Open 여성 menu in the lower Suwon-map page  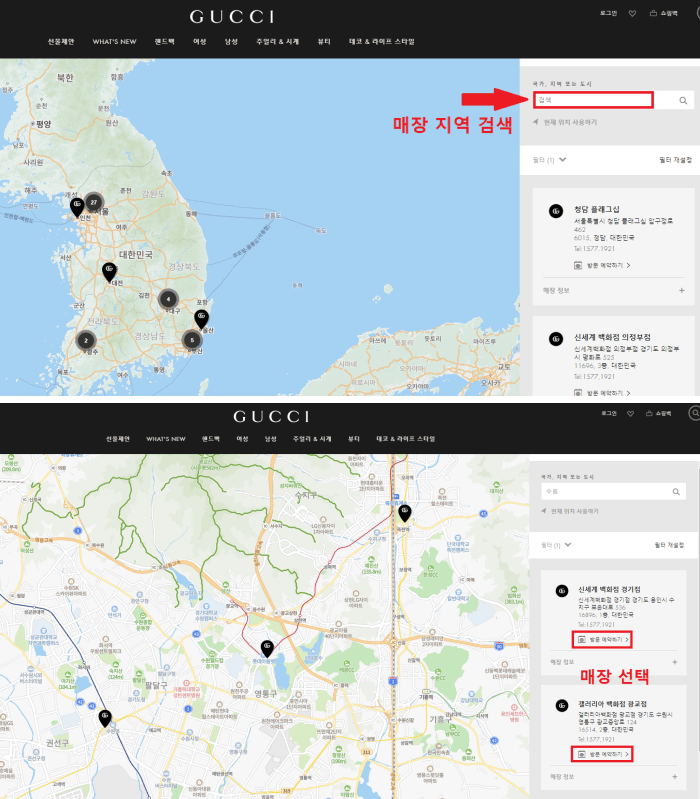(243, 439)
